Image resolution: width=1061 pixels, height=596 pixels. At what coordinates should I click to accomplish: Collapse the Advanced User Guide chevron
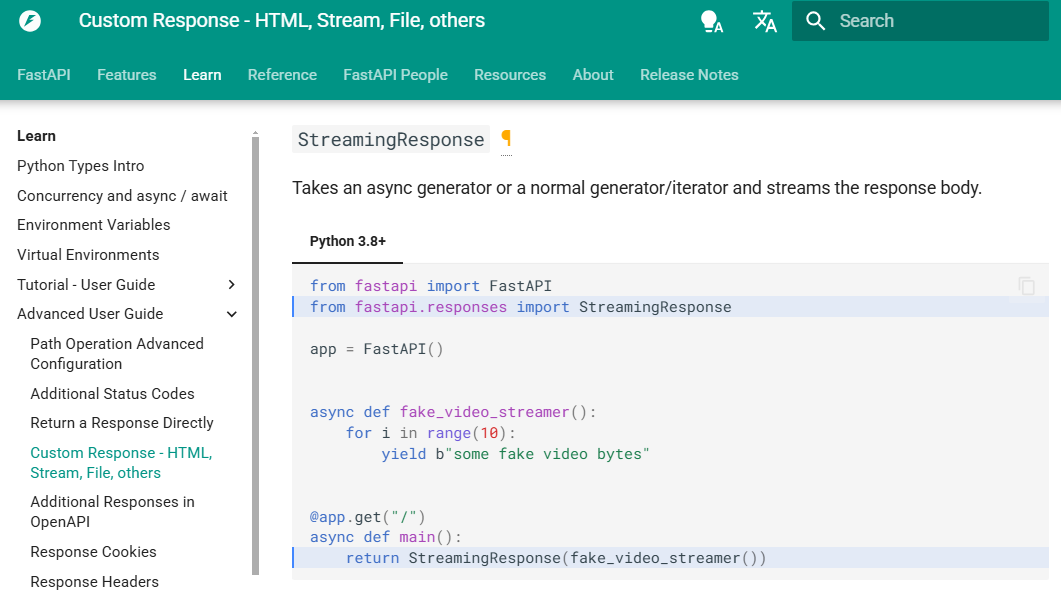pyautogui.click(x=231, y=314)
